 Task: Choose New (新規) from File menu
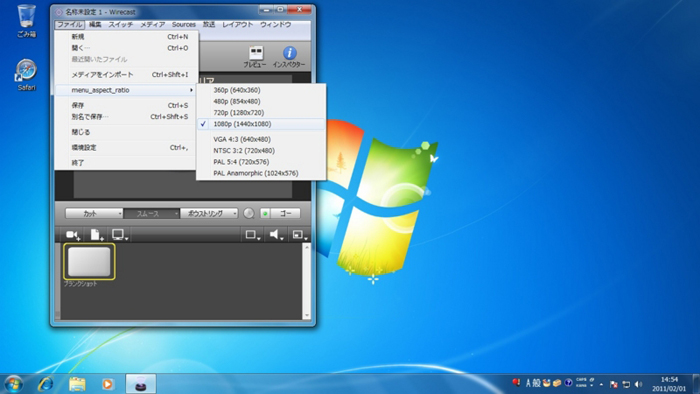point(125,37)
